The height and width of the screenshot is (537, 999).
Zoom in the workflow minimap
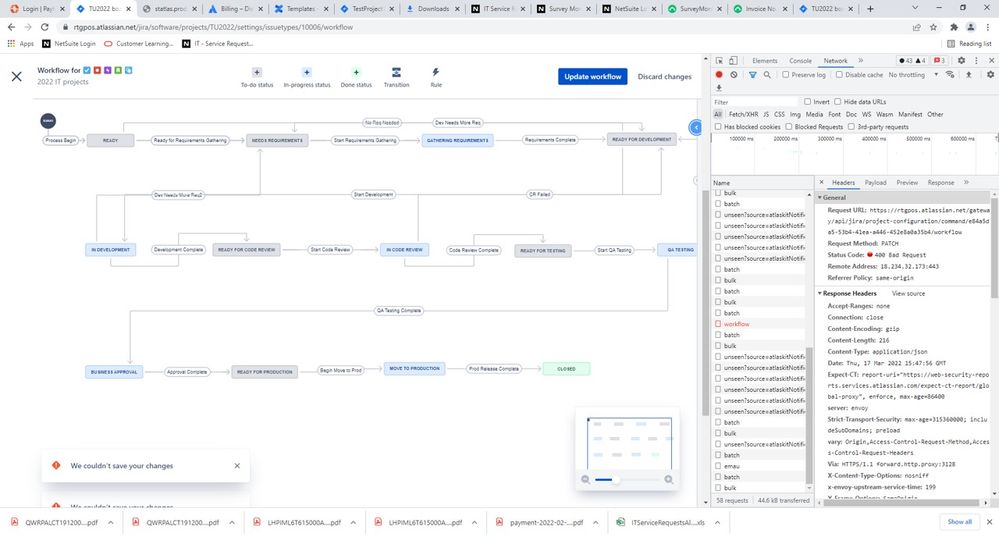(668, 480)
